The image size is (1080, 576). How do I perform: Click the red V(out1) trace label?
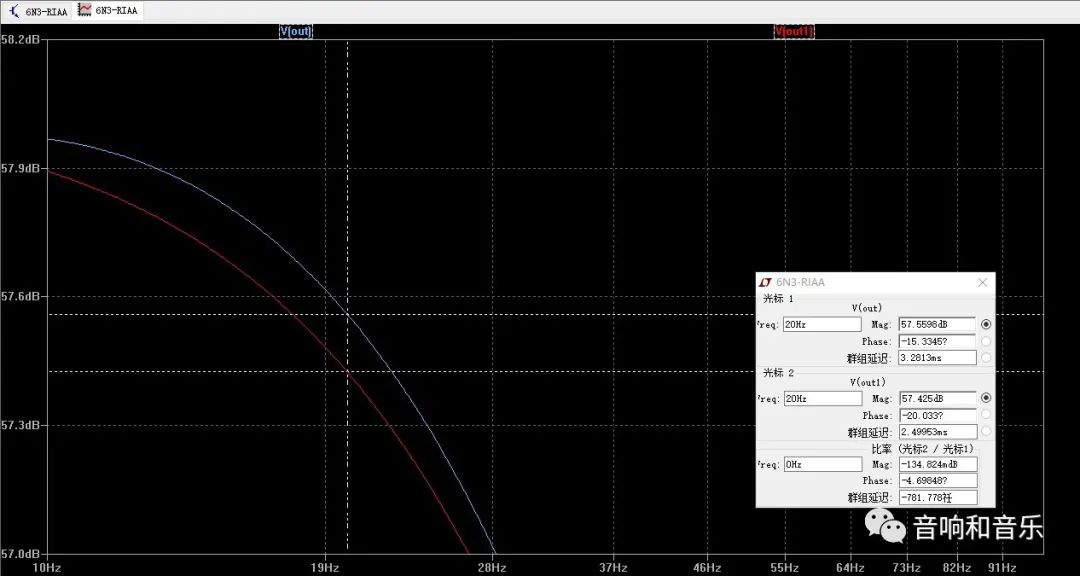(794, 31)
